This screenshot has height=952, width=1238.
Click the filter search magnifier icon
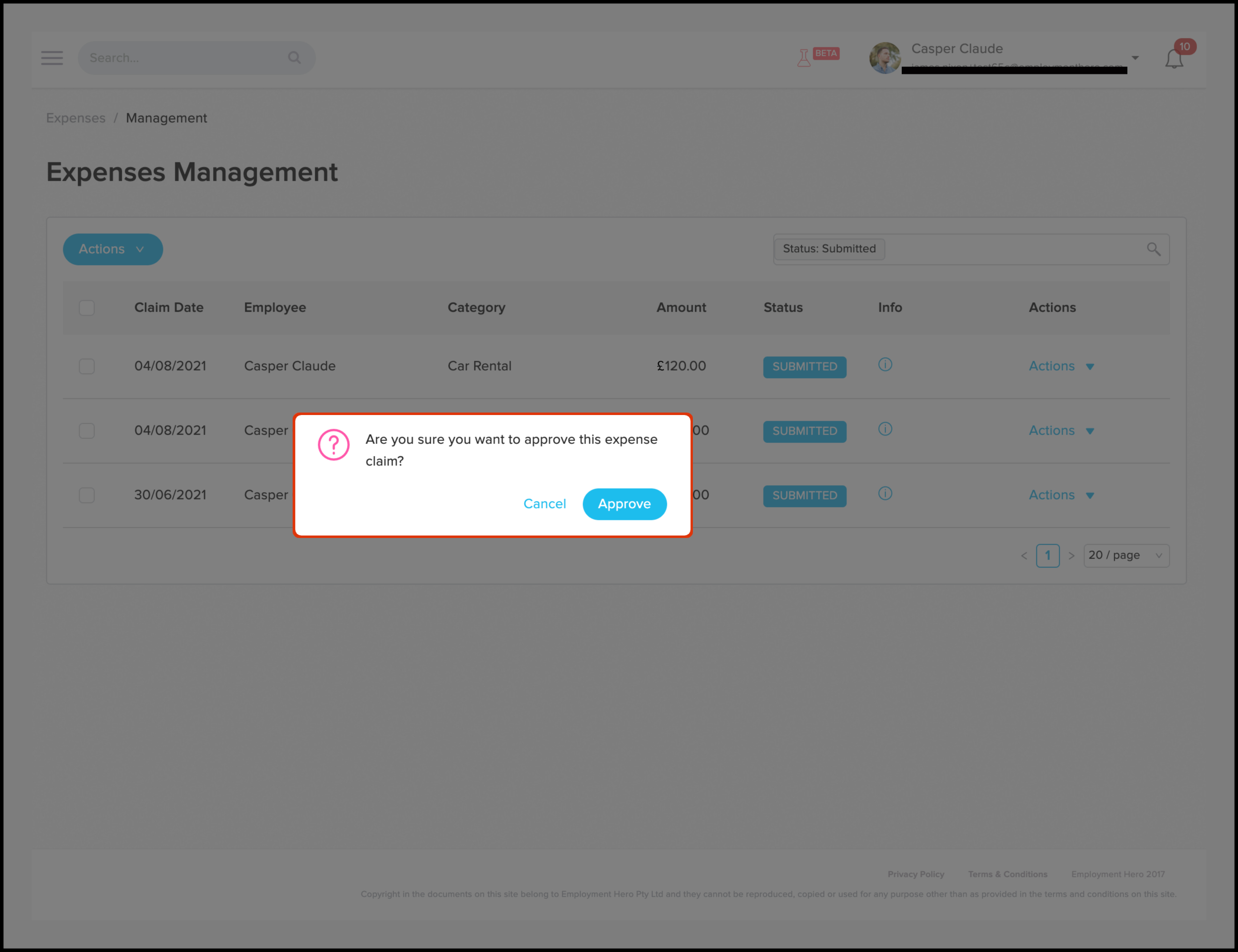pos(1153,249)
